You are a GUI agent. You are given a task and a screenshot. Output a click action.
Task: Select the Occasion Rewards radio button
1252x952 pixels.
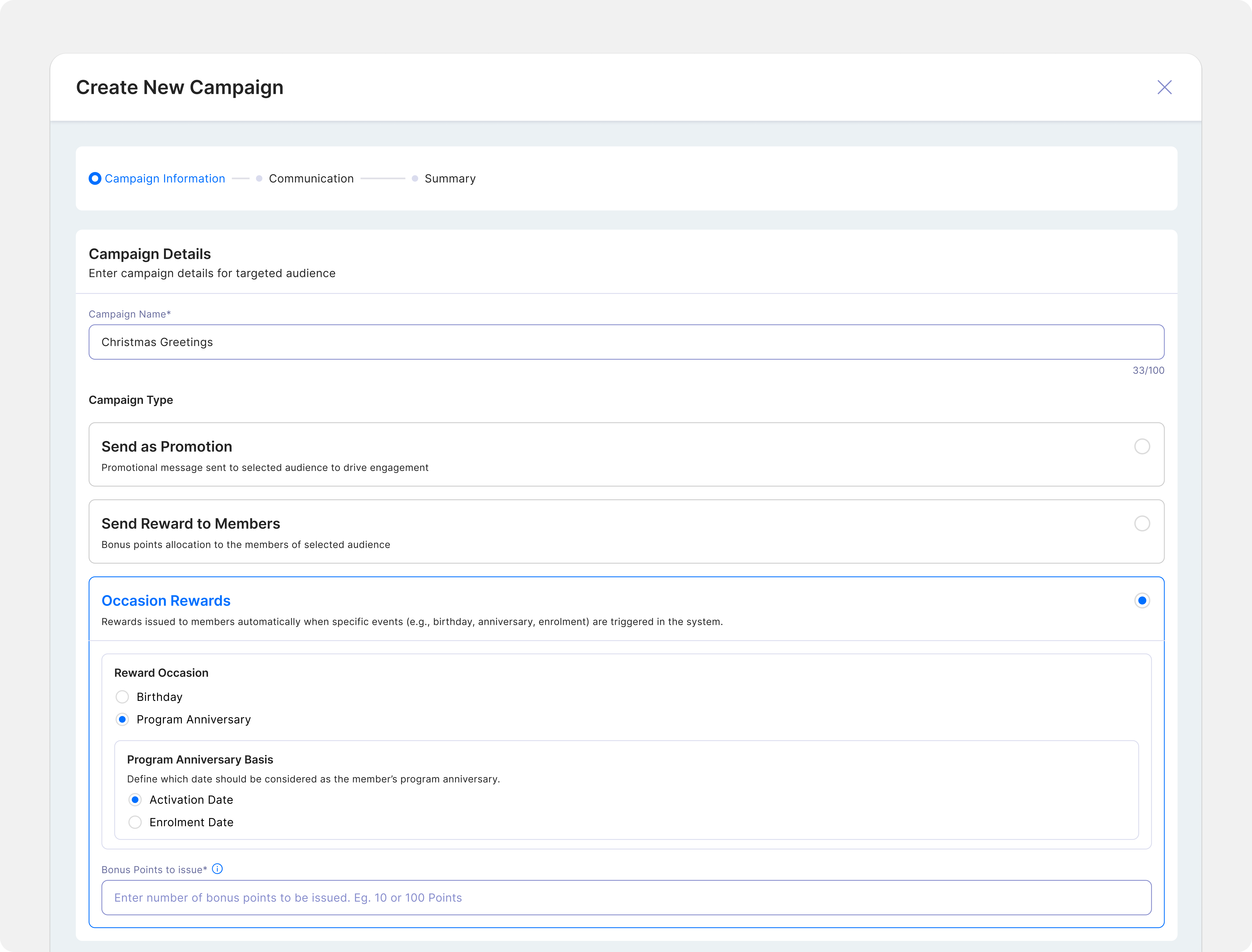click(1141, 601)
